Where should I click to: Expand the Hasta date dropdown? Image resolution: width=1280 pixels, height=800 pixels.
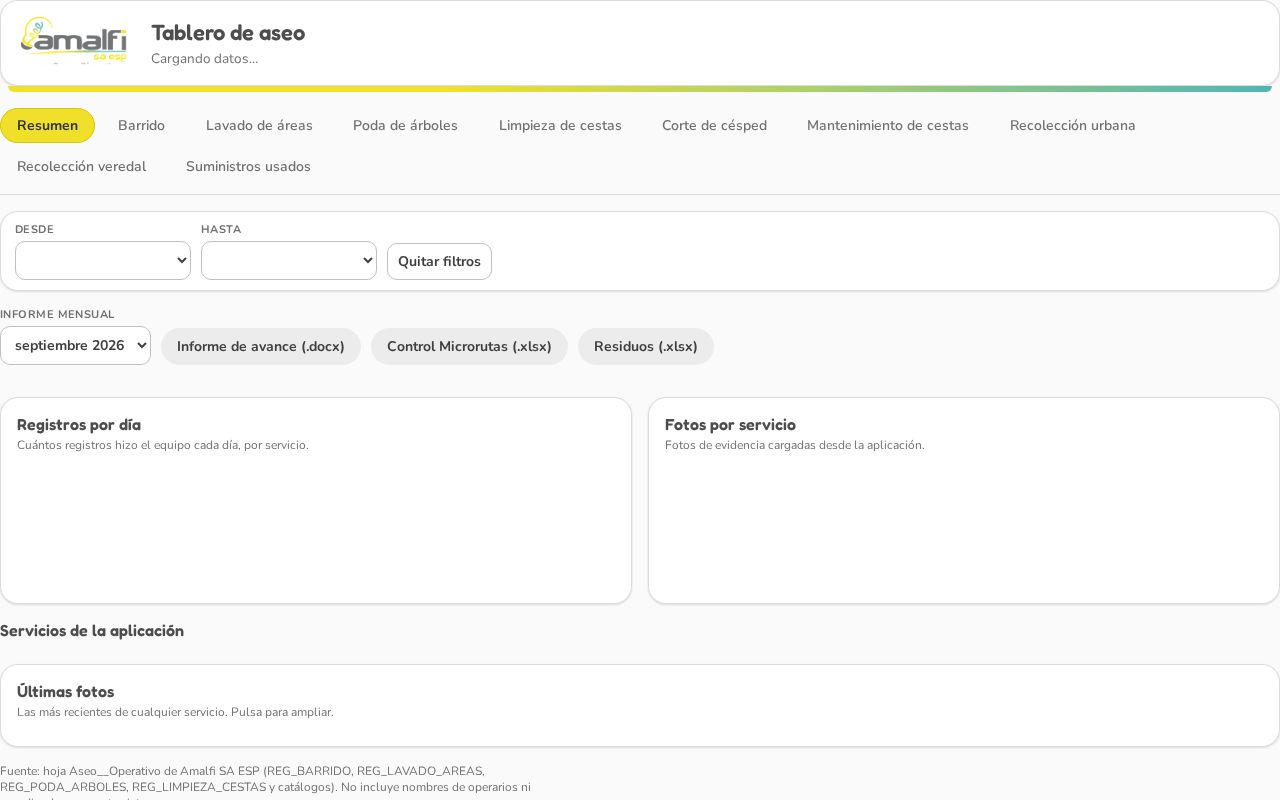(x=289, y=261)
